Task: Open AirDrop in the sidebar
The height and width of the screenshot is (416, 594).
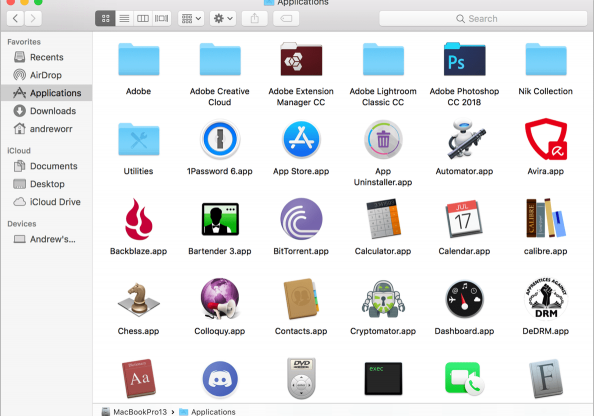Action: 46,75
